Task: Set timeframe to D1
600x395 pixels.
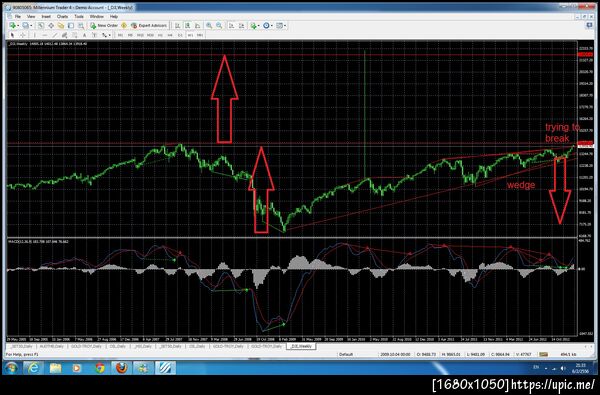Action: [180, 35]
